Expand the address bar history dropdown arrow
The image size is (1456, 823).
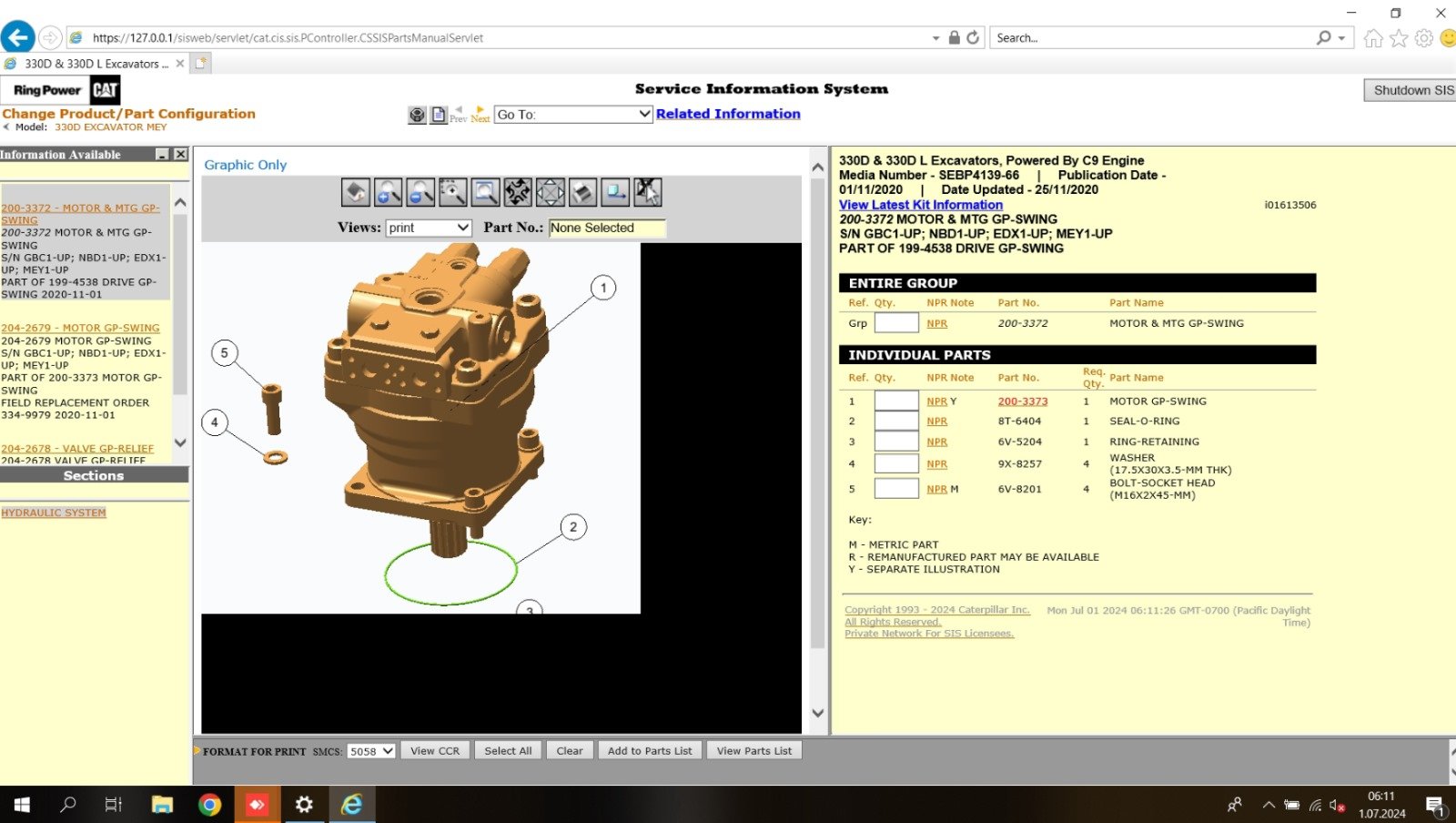pyautogui.click(x=935, y=38)
